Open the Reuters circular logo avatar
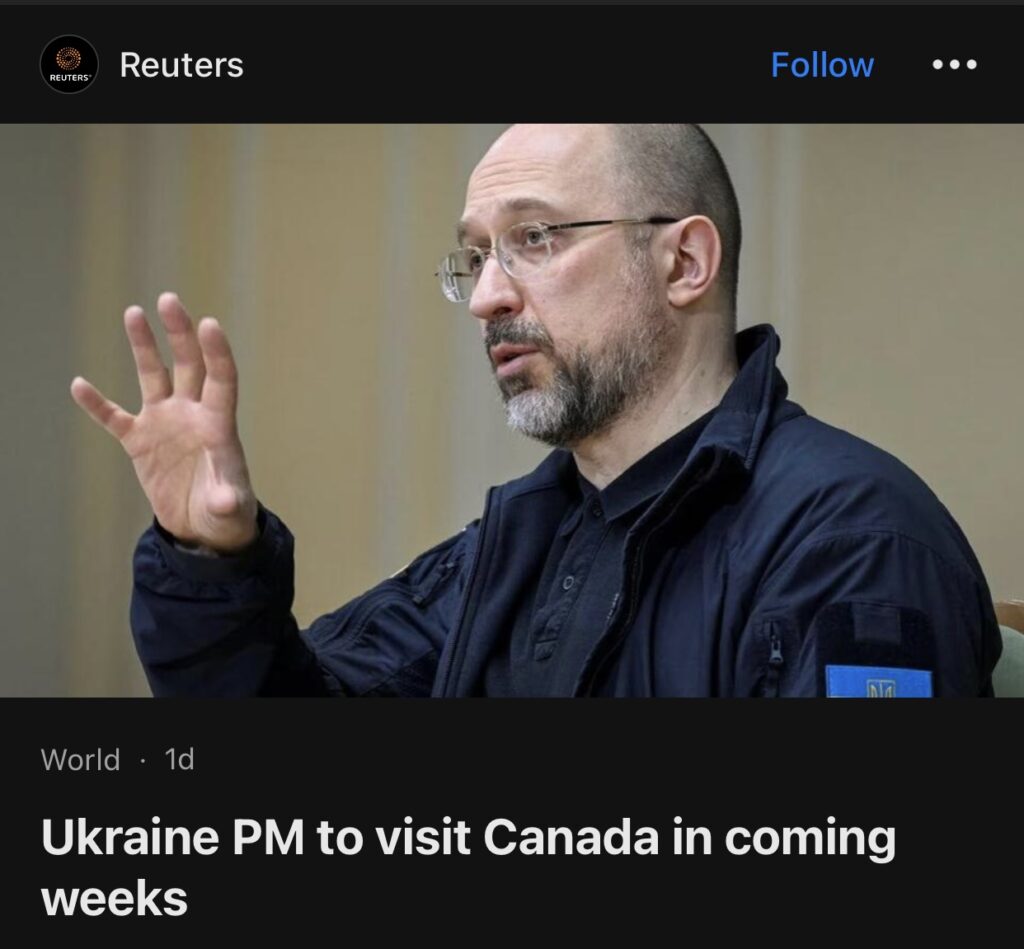The height and width of the screenshot is (949, 1024). [x=69, y=64]
